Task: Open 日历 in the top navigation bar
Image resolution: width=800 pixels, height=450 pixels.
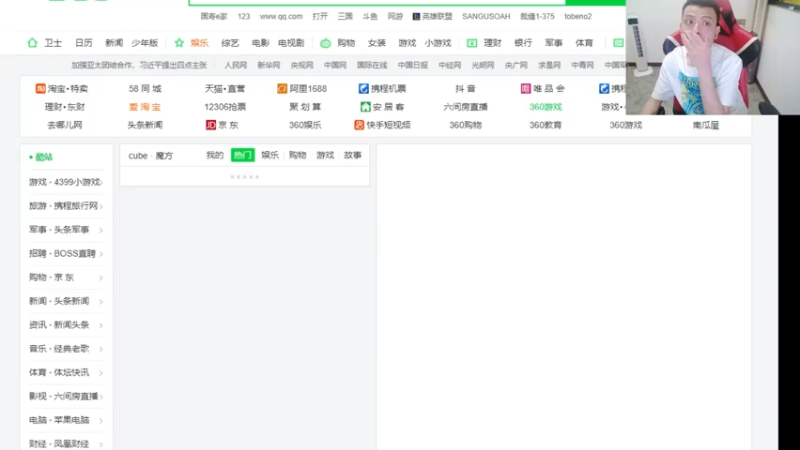Action: 84,43
